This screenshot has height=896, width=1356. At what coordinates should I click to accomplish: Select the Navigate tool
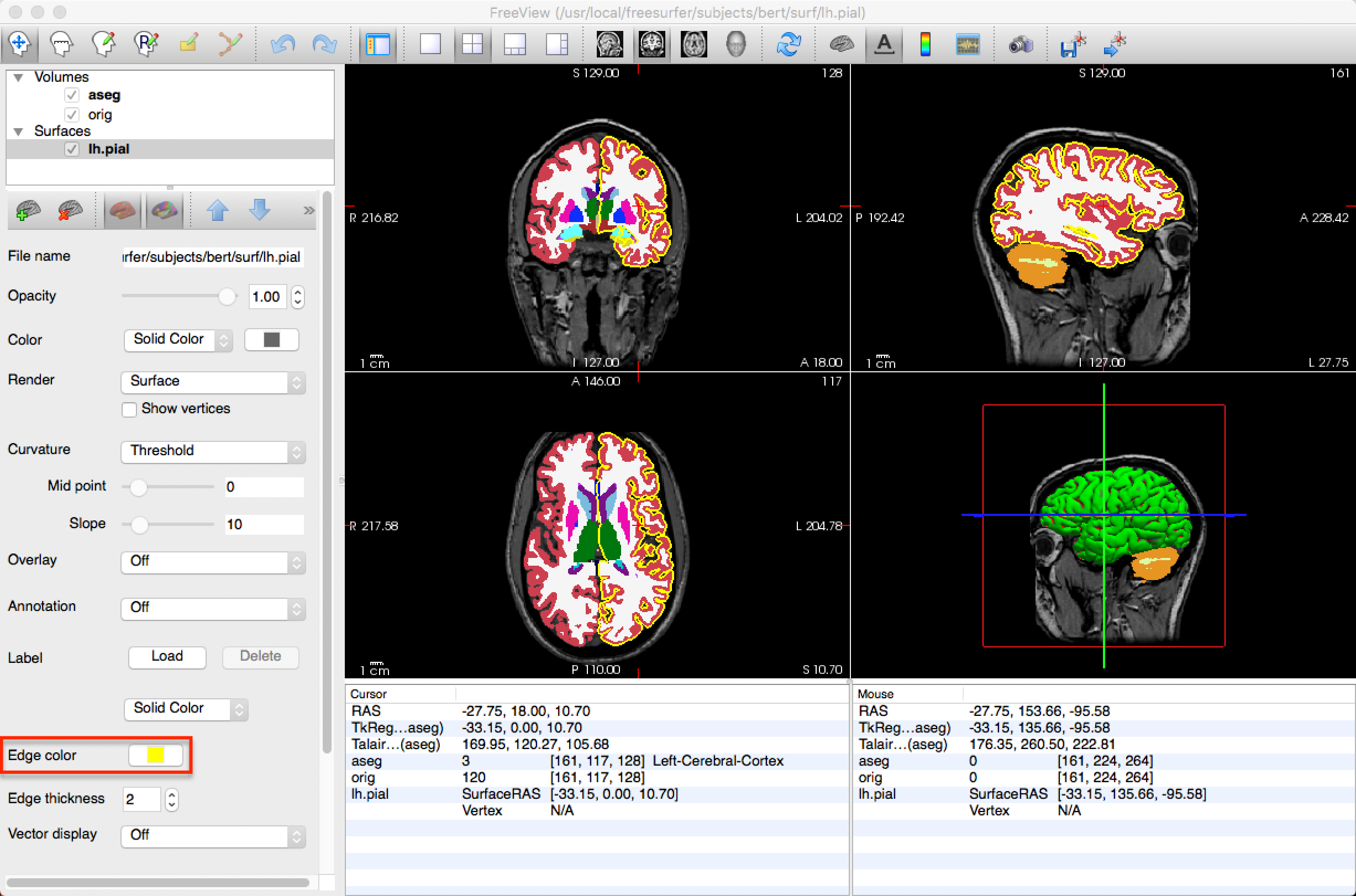click(19, 44)
